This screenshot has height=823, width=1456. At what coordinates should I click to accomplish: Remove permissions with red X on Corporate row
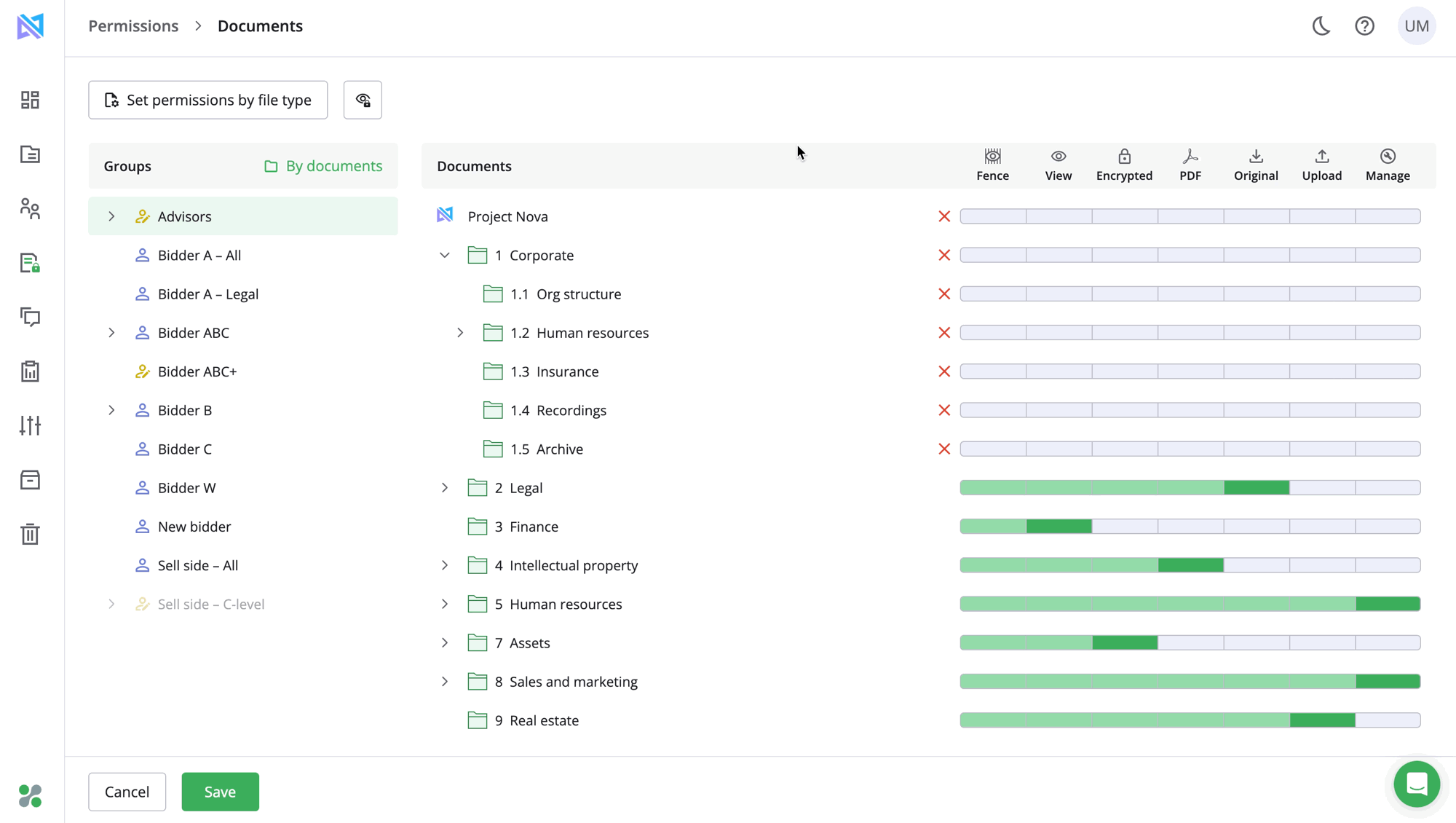coord(944,256)
